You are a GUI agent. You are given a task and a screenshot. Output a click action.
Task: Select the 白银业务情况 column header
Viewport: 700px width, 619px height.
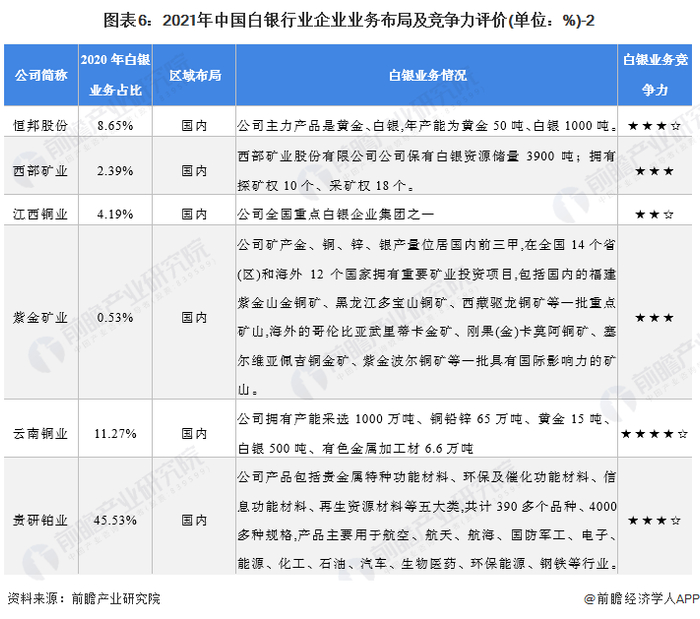[427, 75]
